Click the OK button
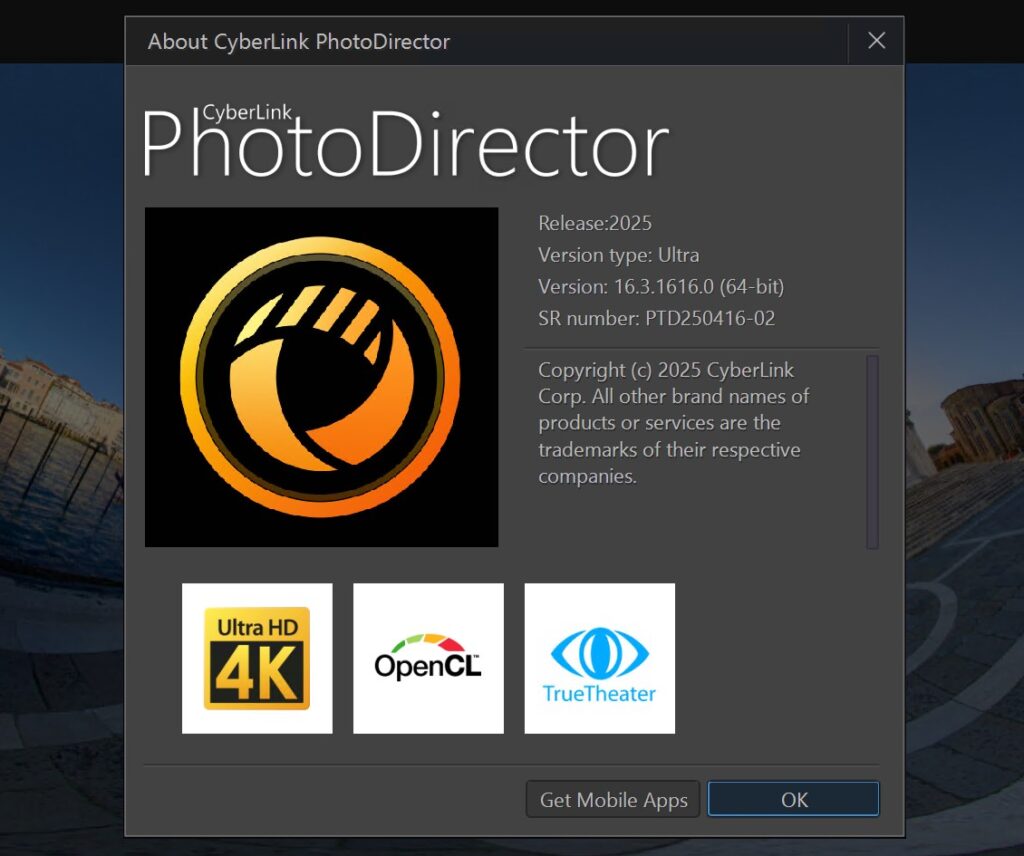The image size is (1024, 856). coord(793,799)
